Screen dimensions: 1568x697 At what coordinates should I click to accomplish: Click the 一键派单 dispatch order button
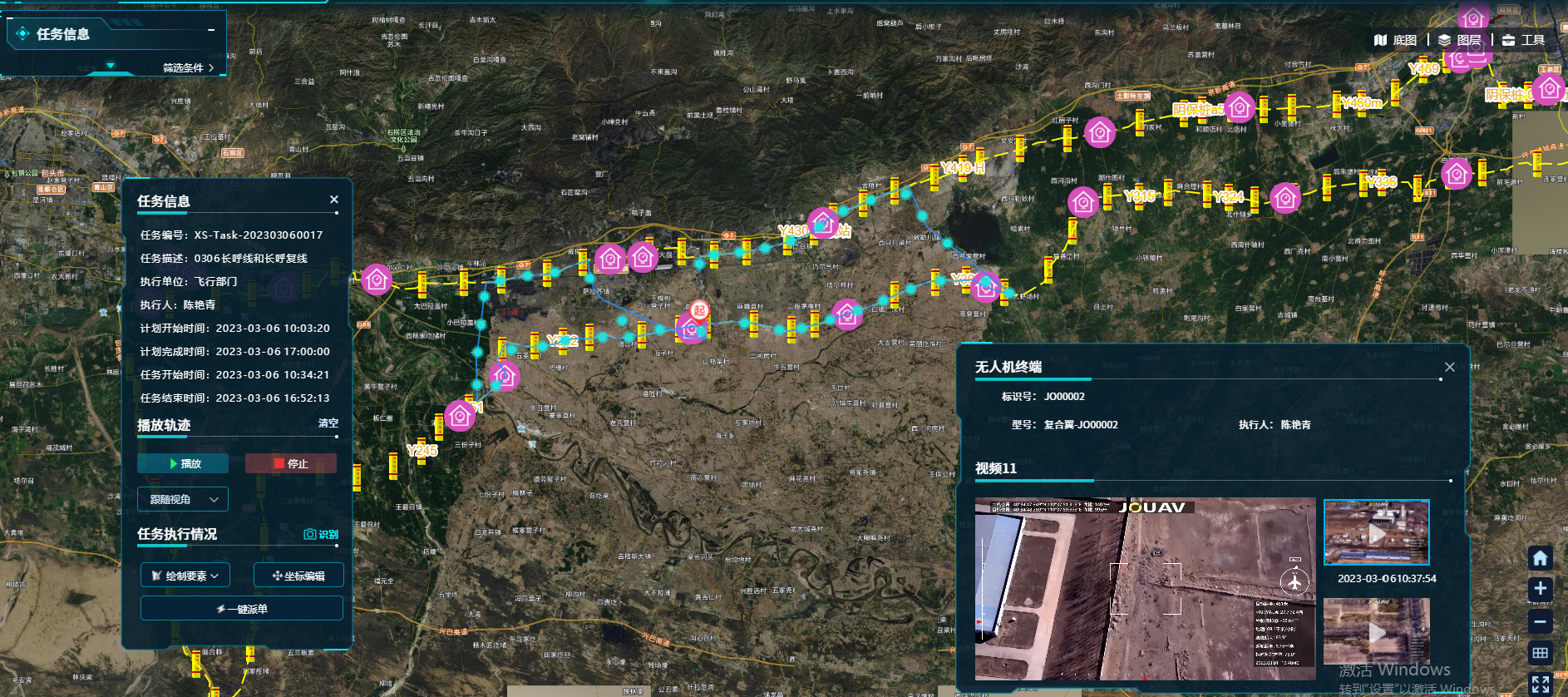pyautogui.click(x=242, y=609)
